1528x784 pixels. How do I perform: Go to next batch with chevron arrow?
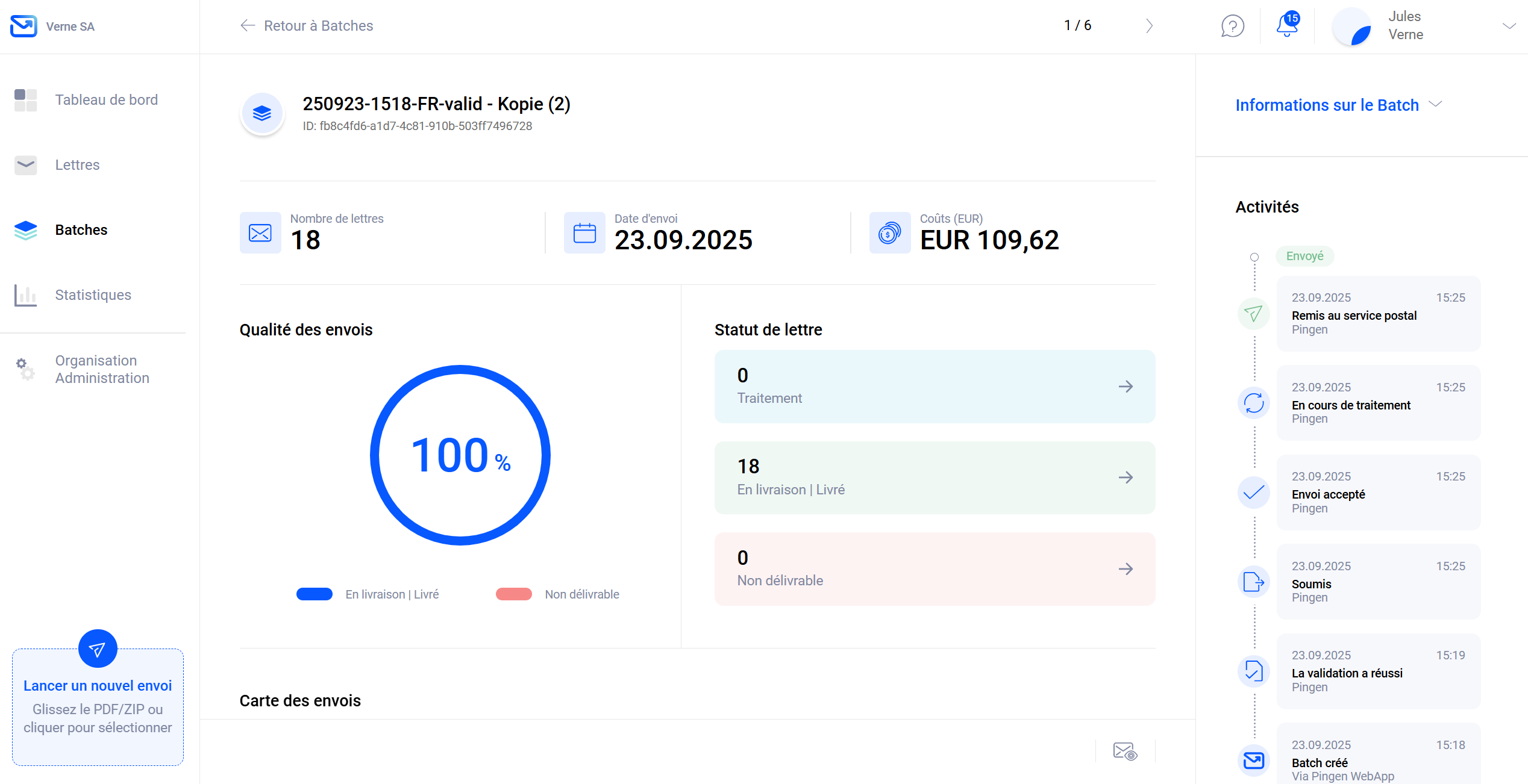(x=1149, y=26)
